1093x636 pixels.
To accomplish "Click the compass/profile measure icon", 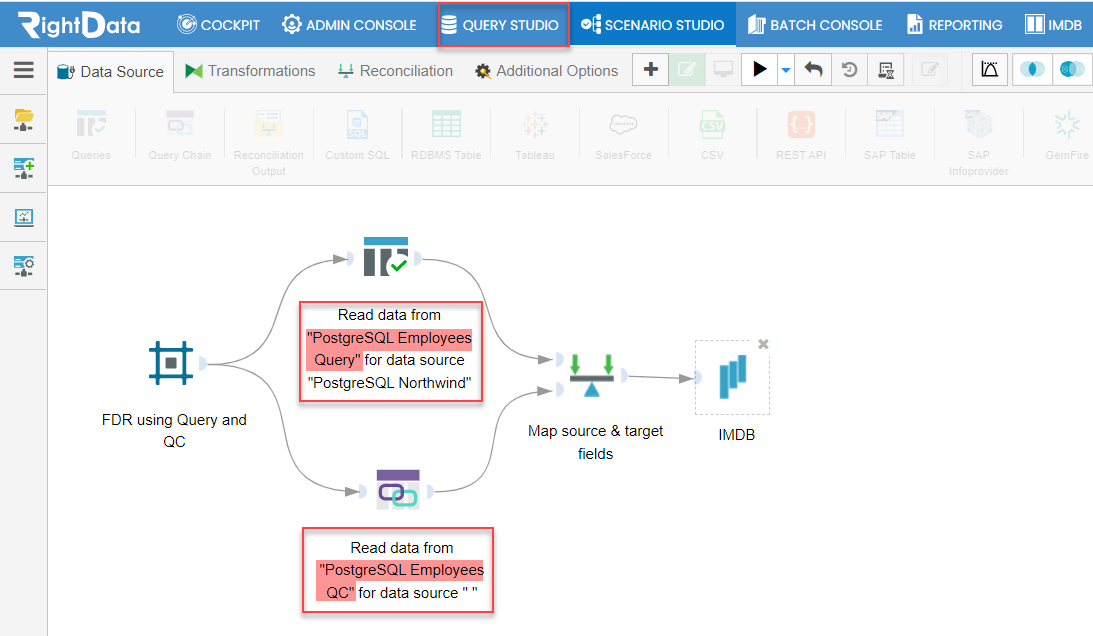I will [990, 70].
